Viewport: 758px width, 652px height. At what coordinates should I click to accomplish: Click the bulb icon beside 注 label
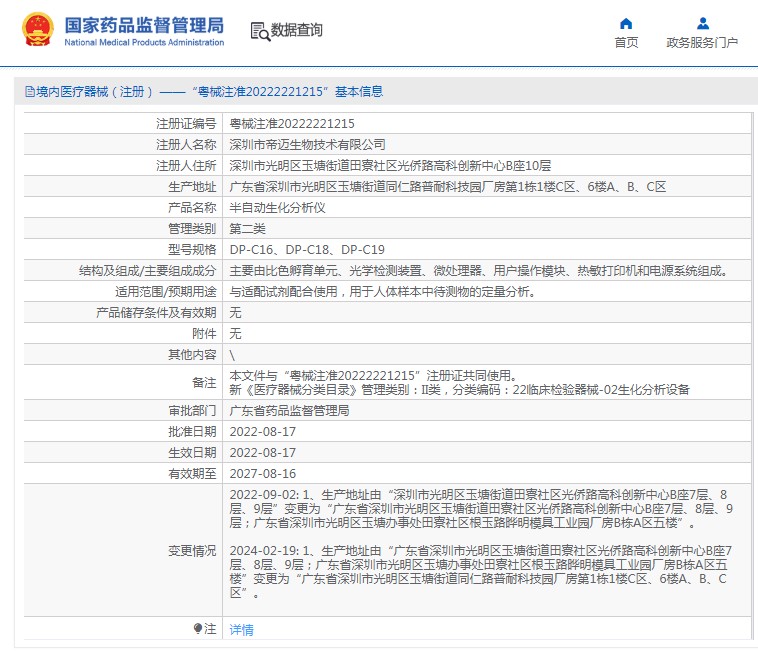click(198, 629)
